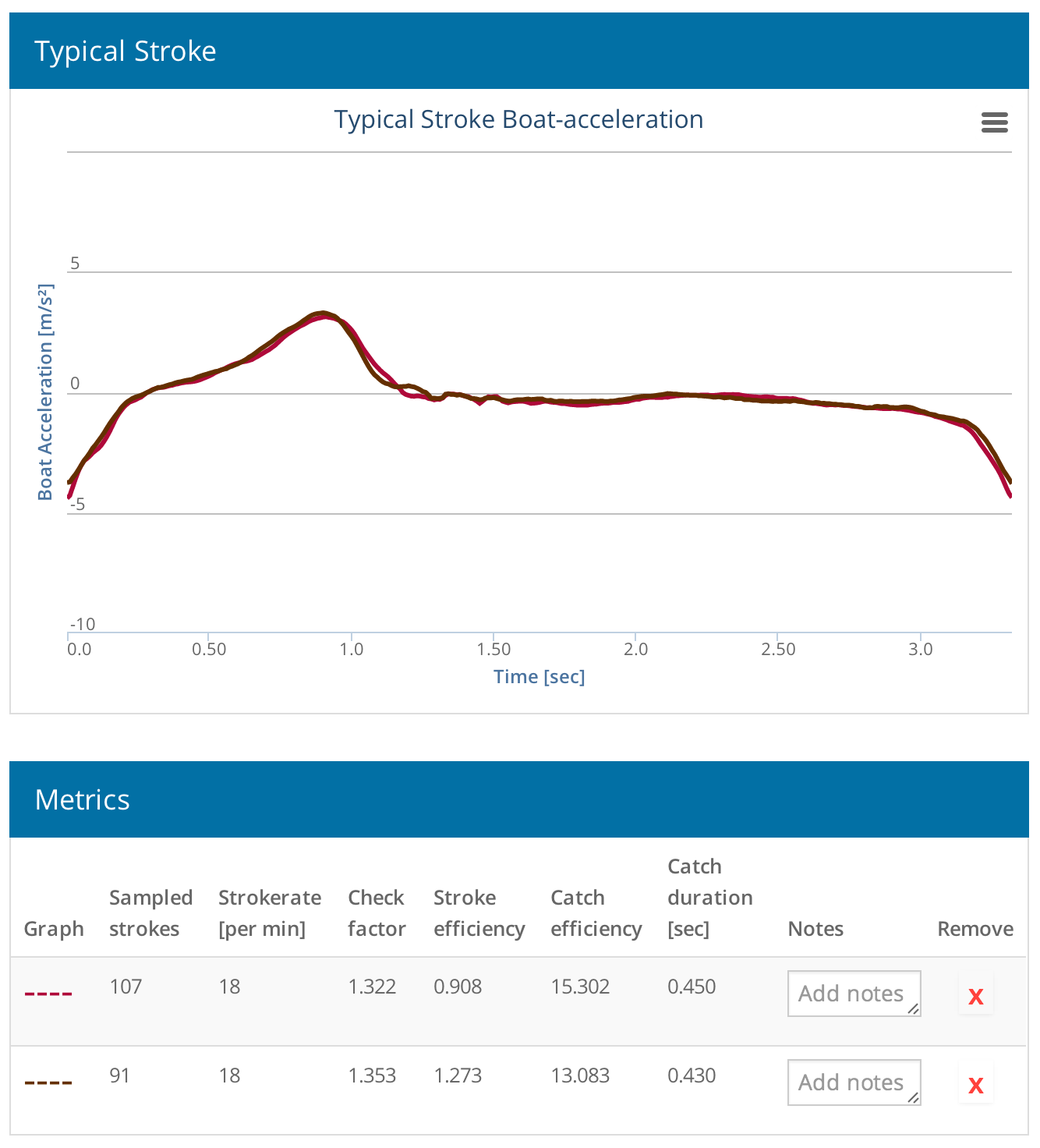Open the chart hamburger context menu

tap(994, 122)
